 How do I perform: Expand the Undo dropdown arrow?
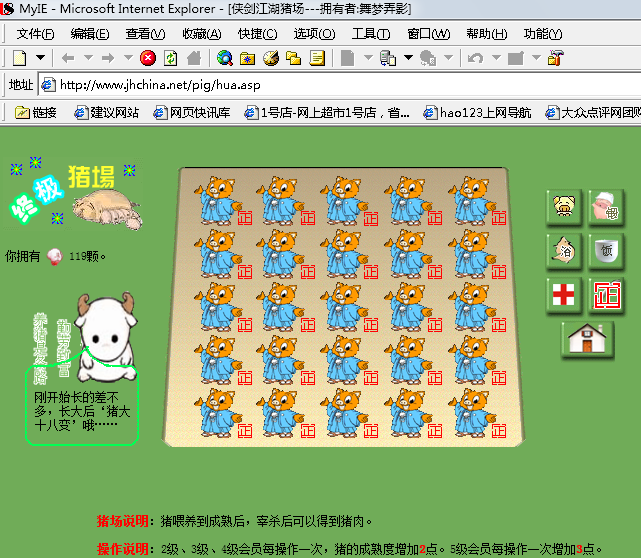(496, 58)
